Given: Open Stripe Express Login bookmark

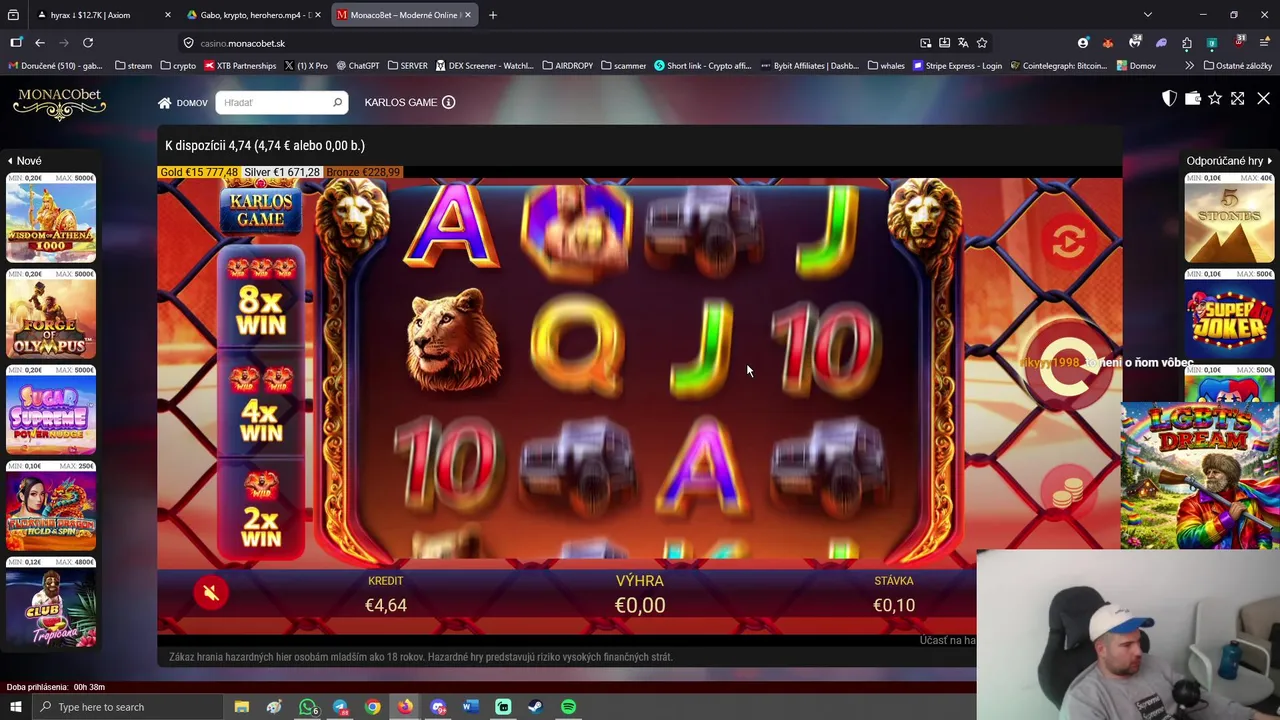Looking at the screenshot, I should click(x=957, y=66).
